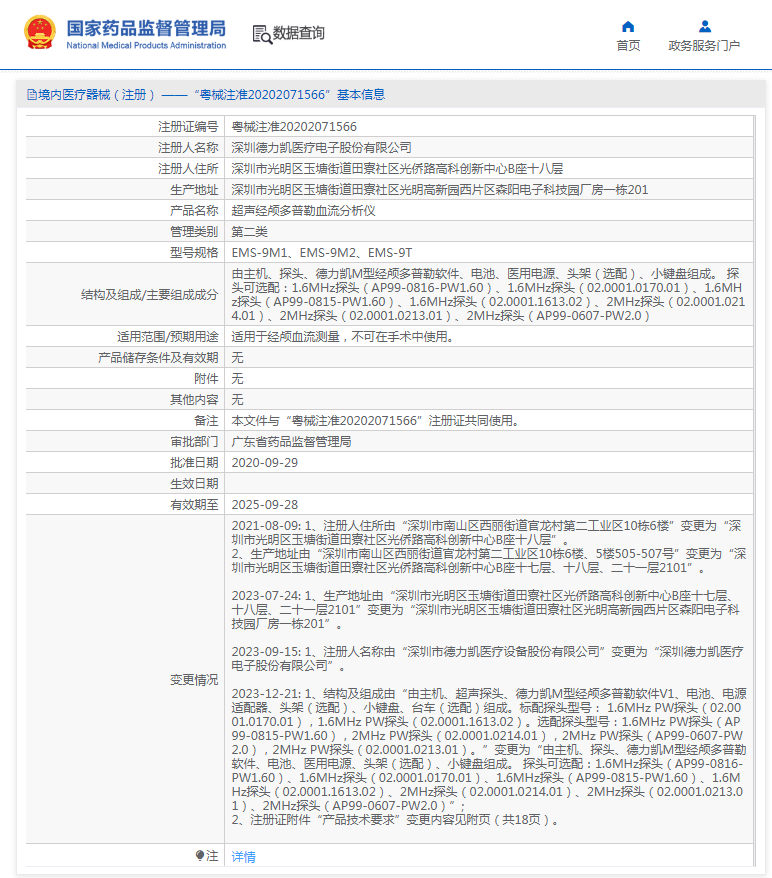Select 第二类 management category value
This screenshot has width=772, height=878.
[x=250, y=232]
